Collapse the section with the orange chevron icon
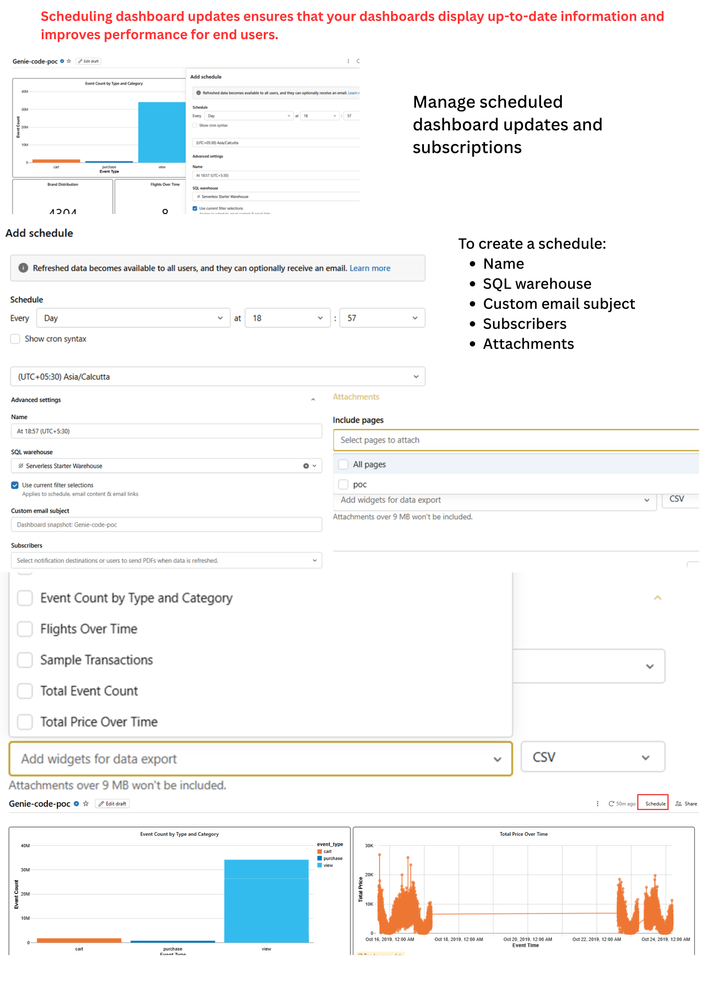Screen dimensions: 706x999 pos(658,598)
